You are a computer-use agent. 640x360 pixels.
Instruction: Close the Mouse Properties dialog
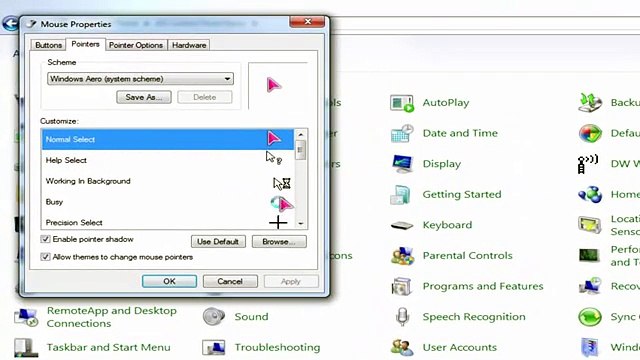coord(307,22)
